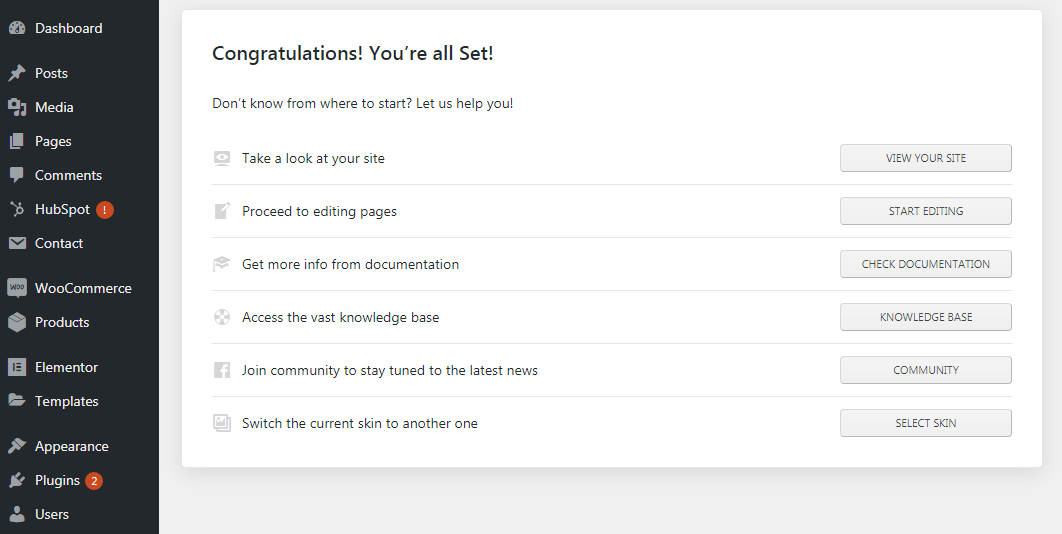1062x534 pixels.
Task: Open the Pages menu item
Action: pos(53,141)
